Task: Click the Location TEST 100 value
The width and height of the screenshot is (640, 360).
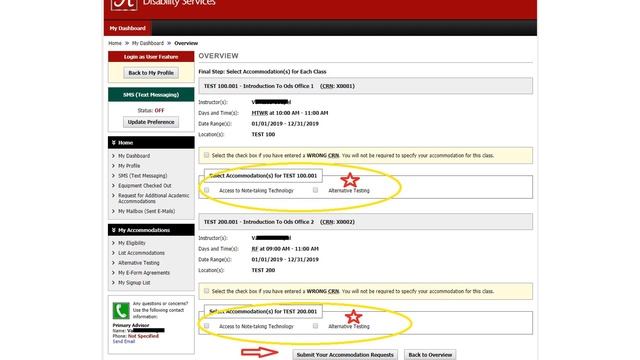Action: click(x=263, y=134)
